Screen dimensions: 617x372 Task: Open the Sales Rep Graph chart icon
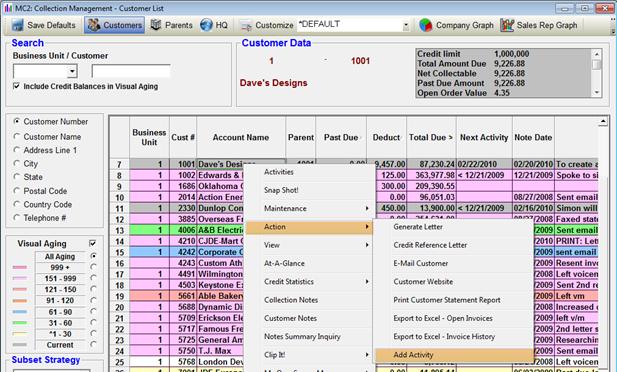pyautogui.click(x=507, y=25)
